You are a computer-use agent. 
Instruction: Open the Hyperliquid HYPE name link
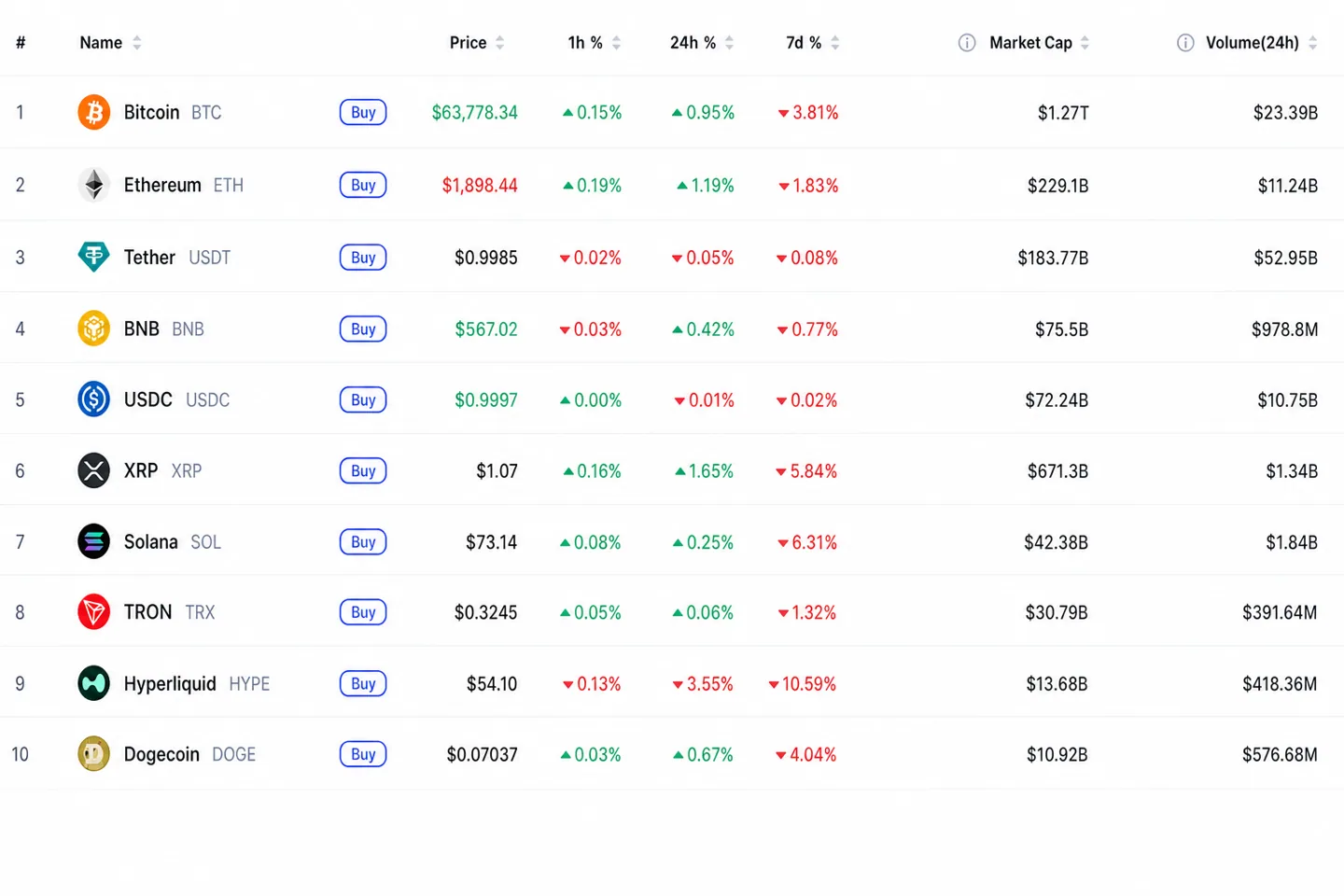click(197, 683)
